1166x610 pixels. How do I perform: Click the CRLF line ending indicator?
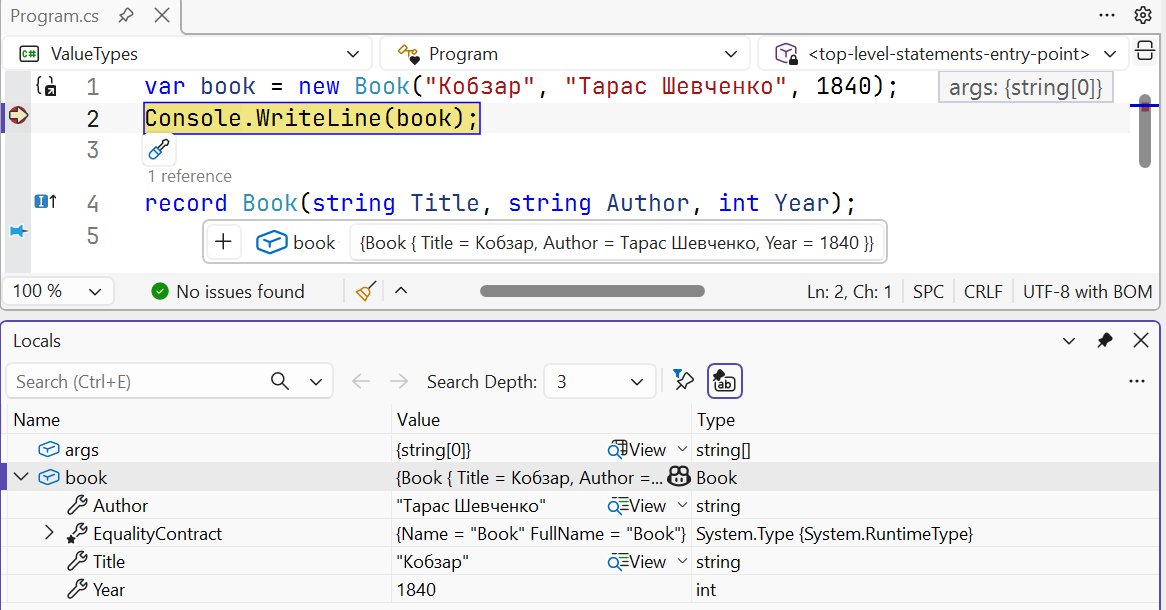(983, 292)
